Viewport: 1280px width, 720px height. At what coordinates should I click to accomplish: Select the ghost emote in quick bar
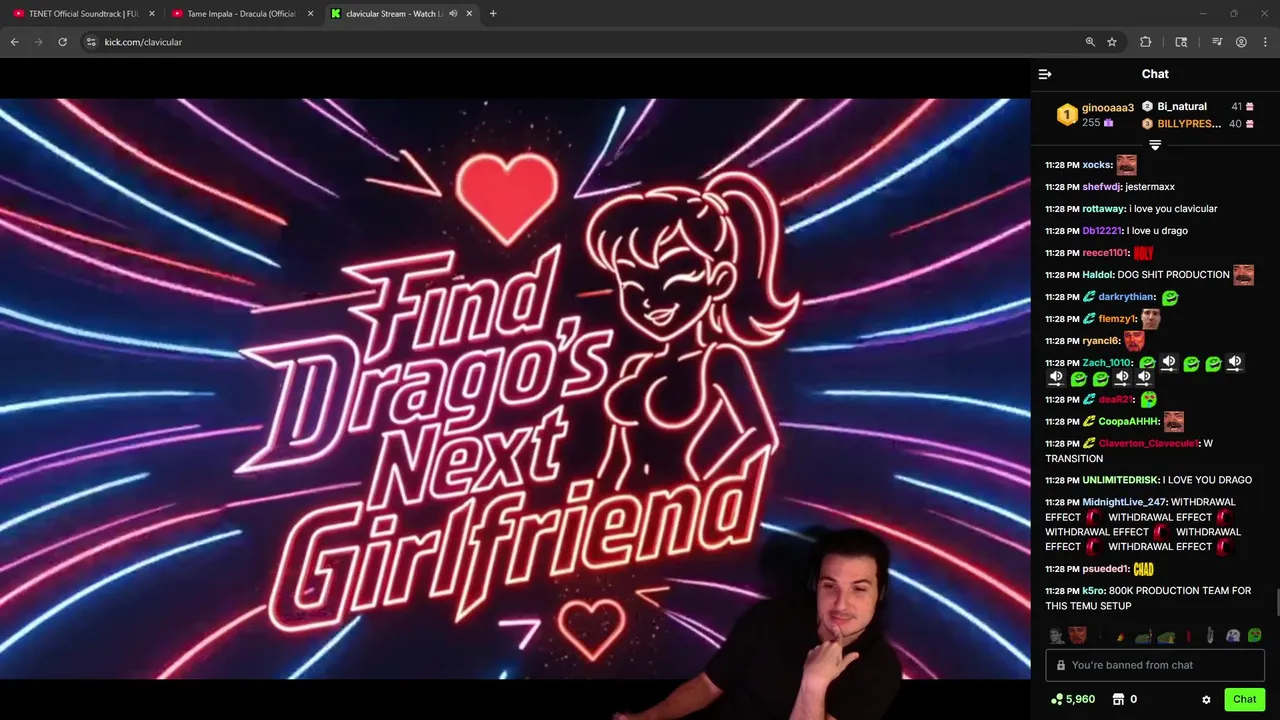click(1233, 635)
